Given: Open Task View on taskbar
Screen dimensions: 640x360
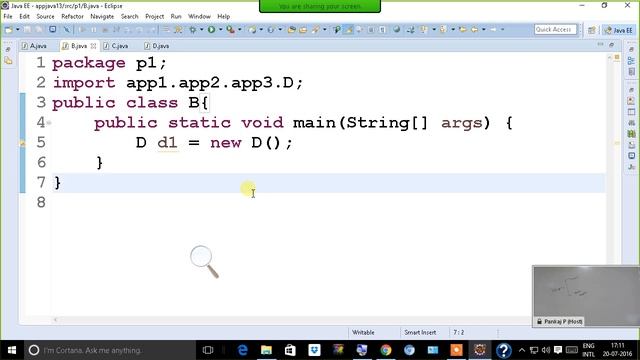Looking at the screenshot, I should coord(208,350).
